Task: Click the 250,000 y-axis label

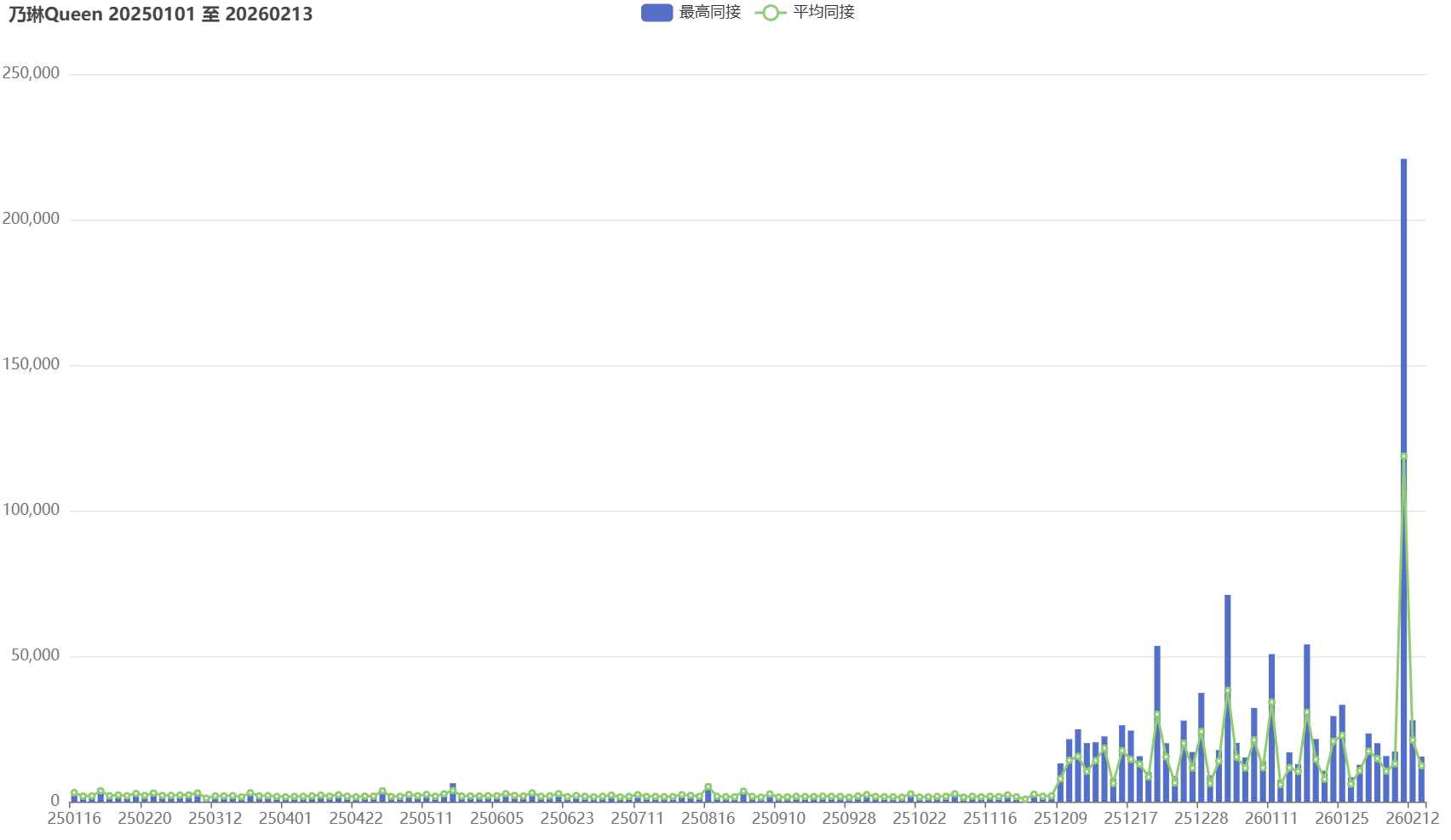Action: pos(32,73)
